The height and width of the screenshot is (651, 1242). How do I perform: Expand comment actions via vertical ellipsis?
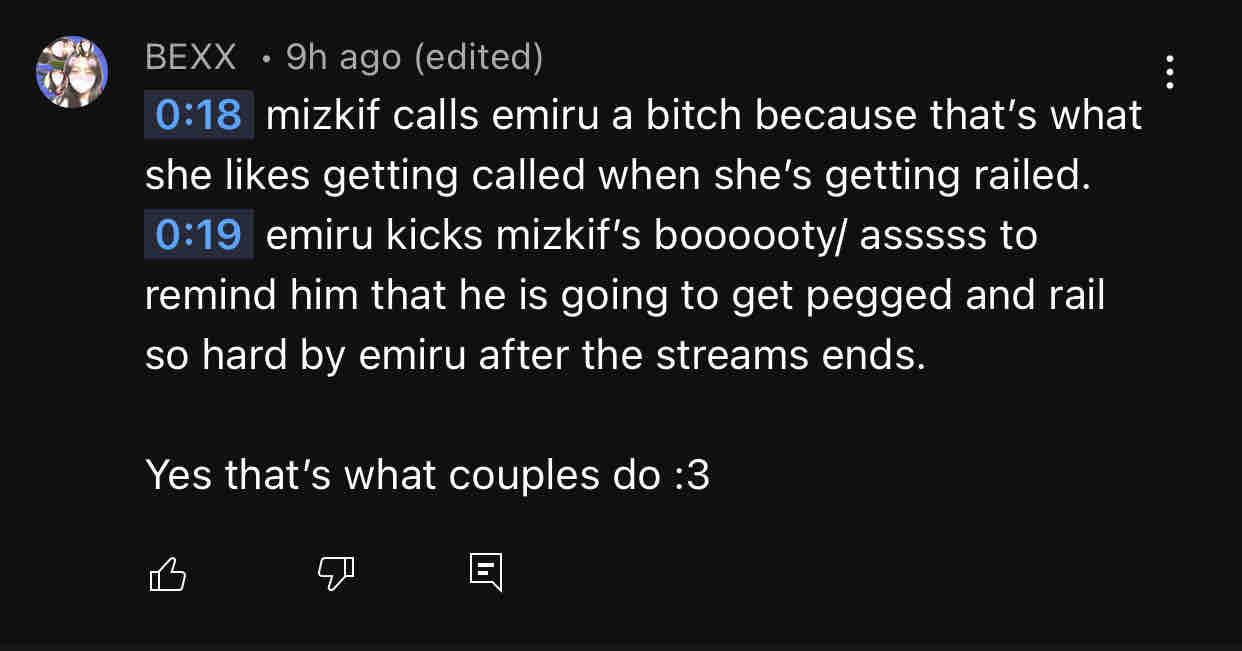(1169, 72)
